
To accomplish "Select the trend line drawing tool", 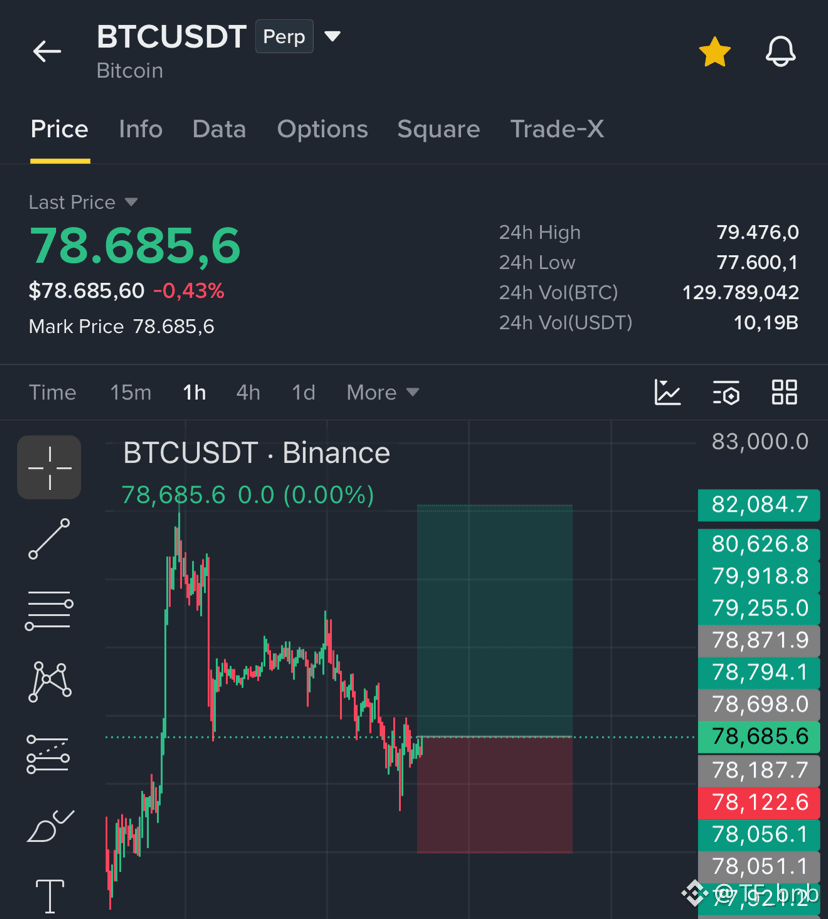I will (x=49, y=539).
